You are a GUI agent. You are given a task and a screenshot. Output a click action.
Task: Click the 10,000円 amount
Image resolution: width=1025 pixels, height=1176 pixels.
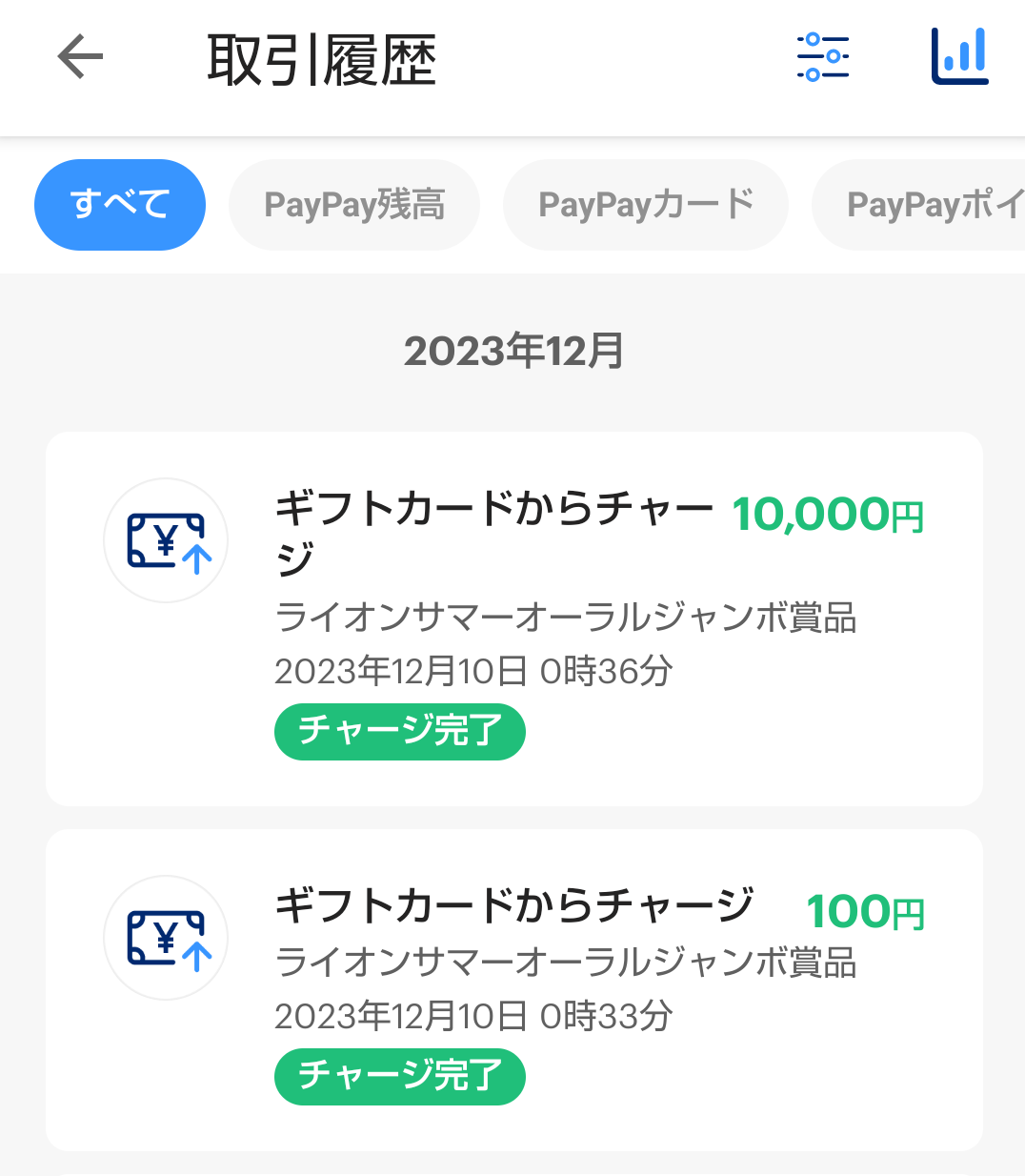pyautogui.click(x=828, y=515)
